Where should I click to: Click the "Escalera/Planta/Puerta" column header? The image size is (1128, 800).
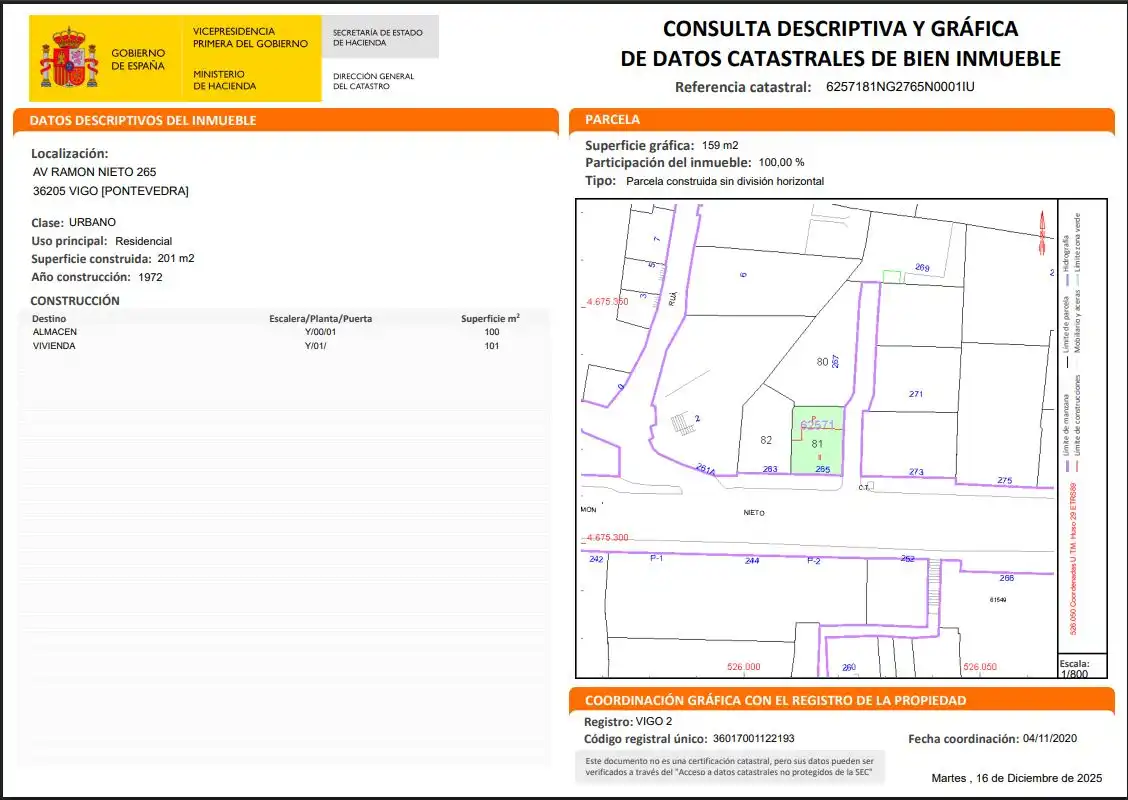(321, 319)
